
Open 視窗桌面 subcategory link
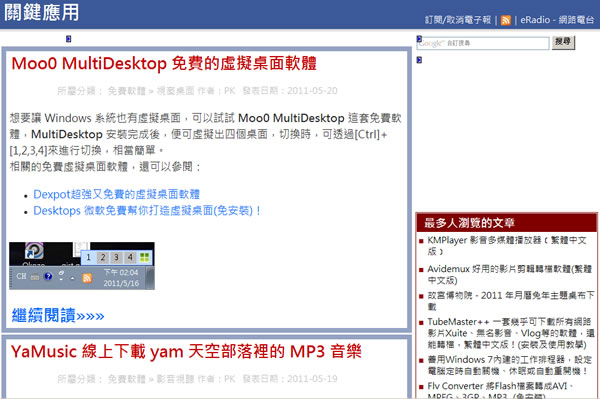click(x=176, y=91)
